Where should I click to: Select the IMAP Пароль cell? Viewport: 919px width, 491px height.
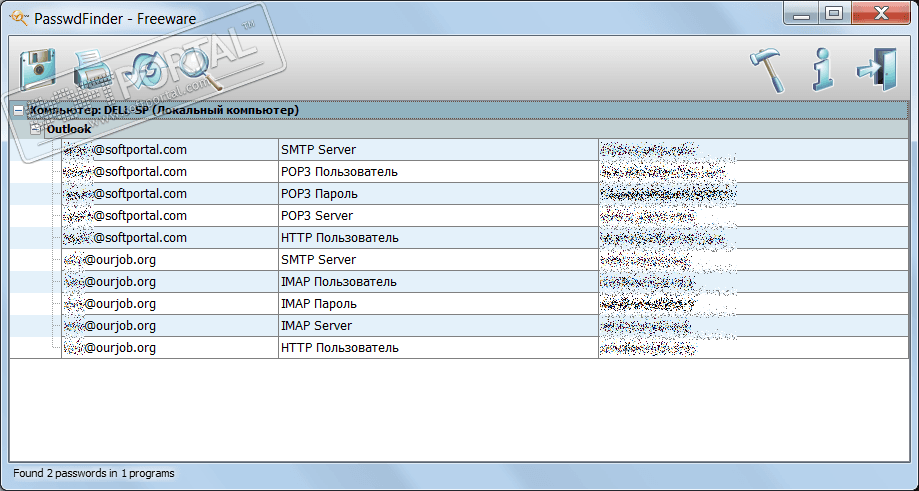[x=438, y=304]
